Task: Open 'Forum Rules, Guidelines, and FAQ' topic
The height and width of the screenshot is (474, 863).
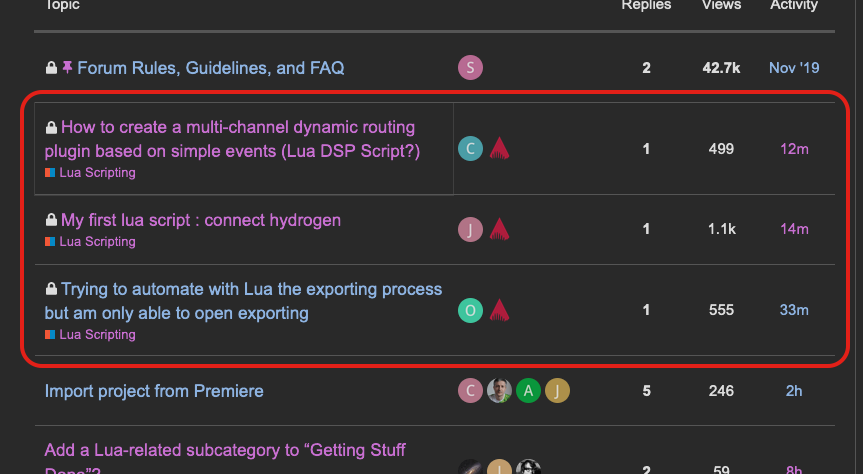Action: pyautogui.click(x=210, y=68)
